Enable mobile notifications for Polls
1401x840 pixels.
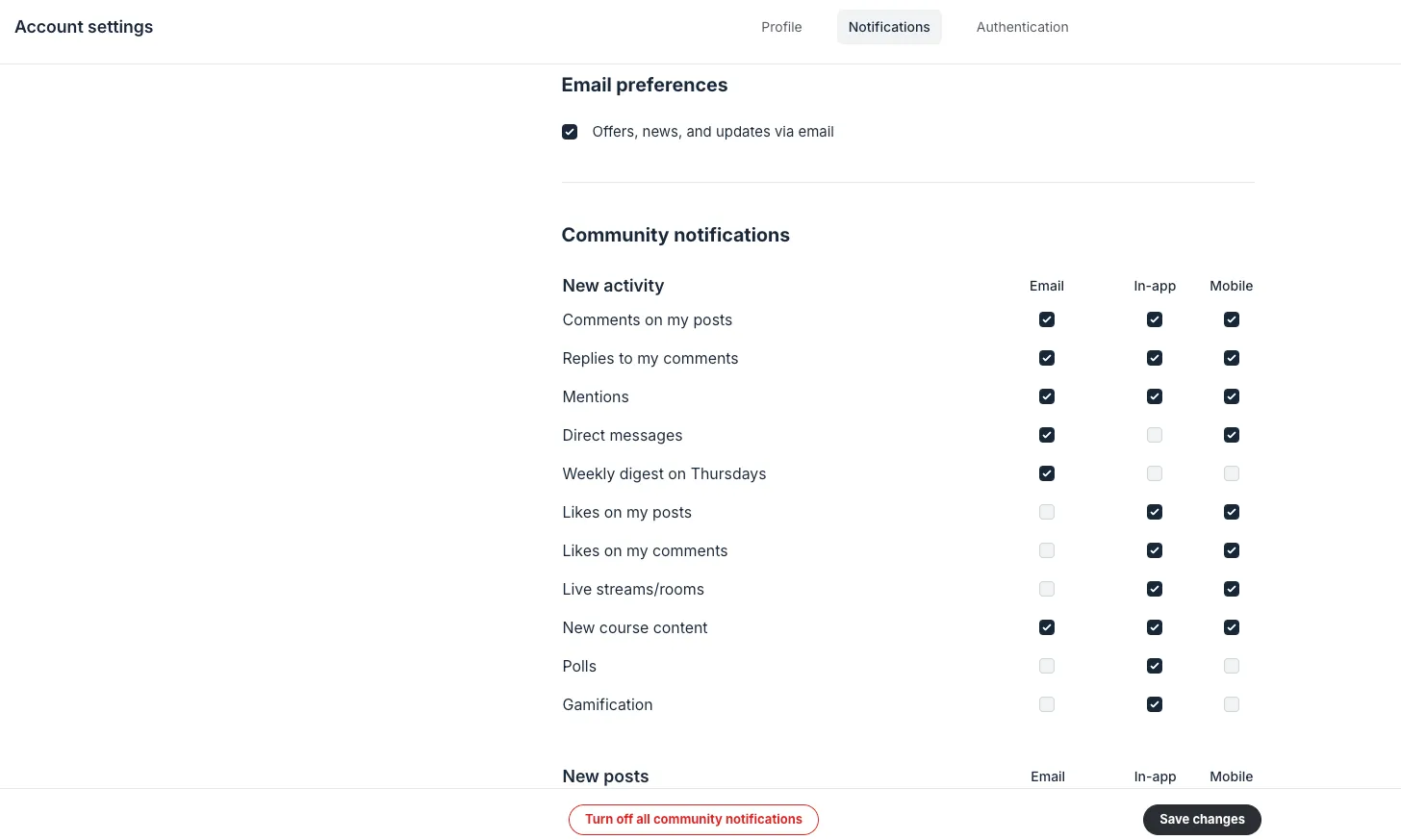[1232, 666]
